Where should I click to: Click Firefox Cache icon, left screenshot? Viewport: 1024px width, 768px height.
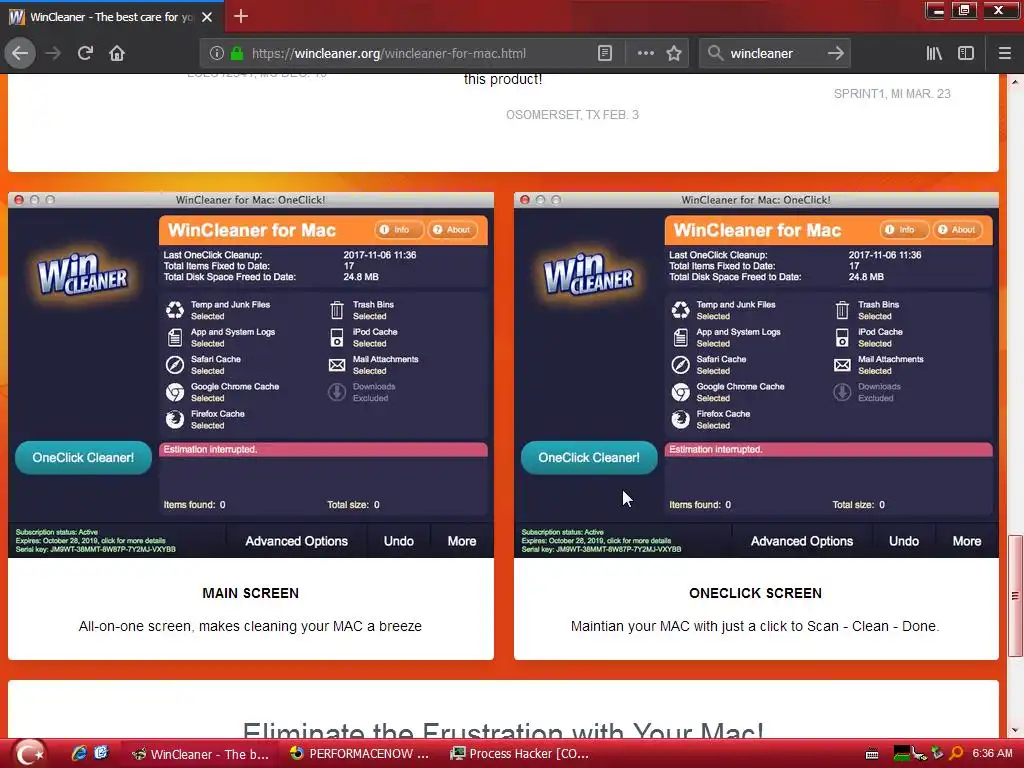pyautogui.click(x=174, y=419)
